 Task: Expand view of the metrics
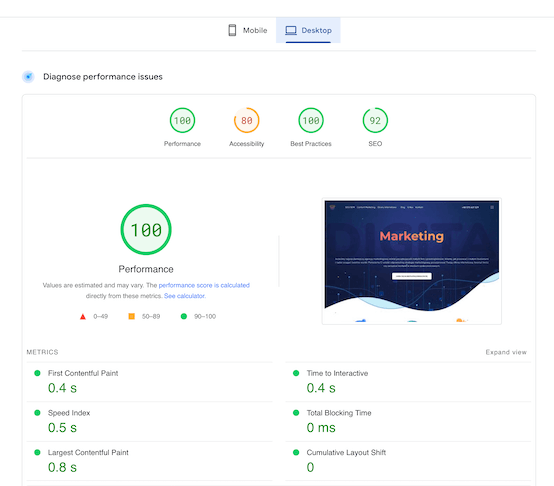506,352
